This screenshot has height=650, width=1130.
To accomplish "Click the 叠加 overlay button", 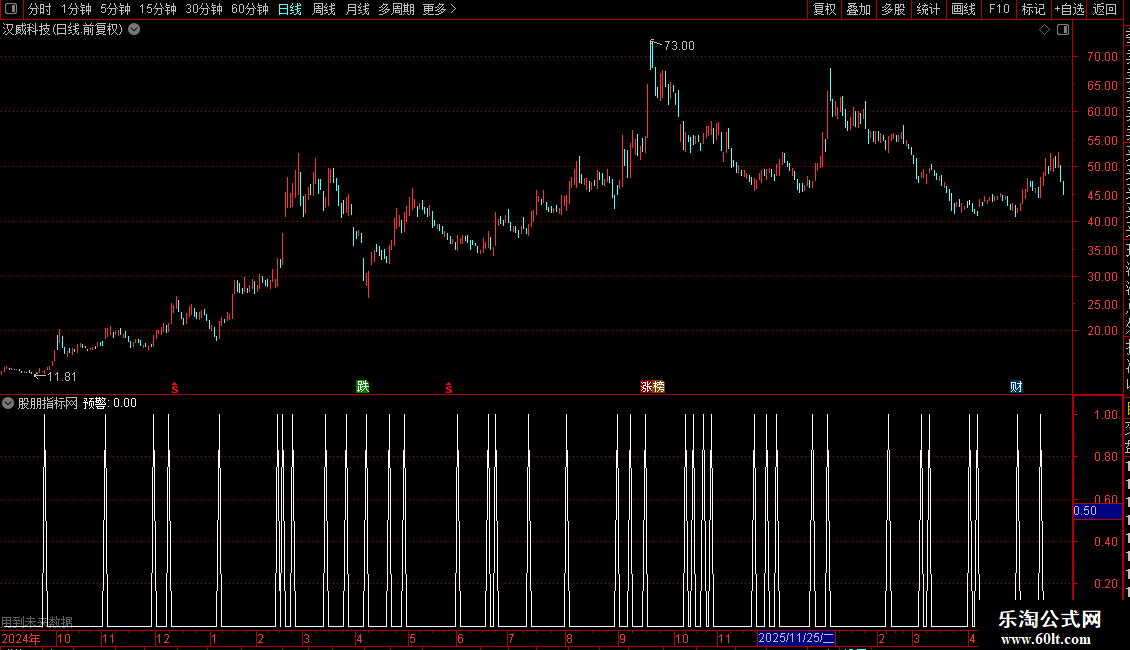I will pyautogui.click(x=858, y=9).
